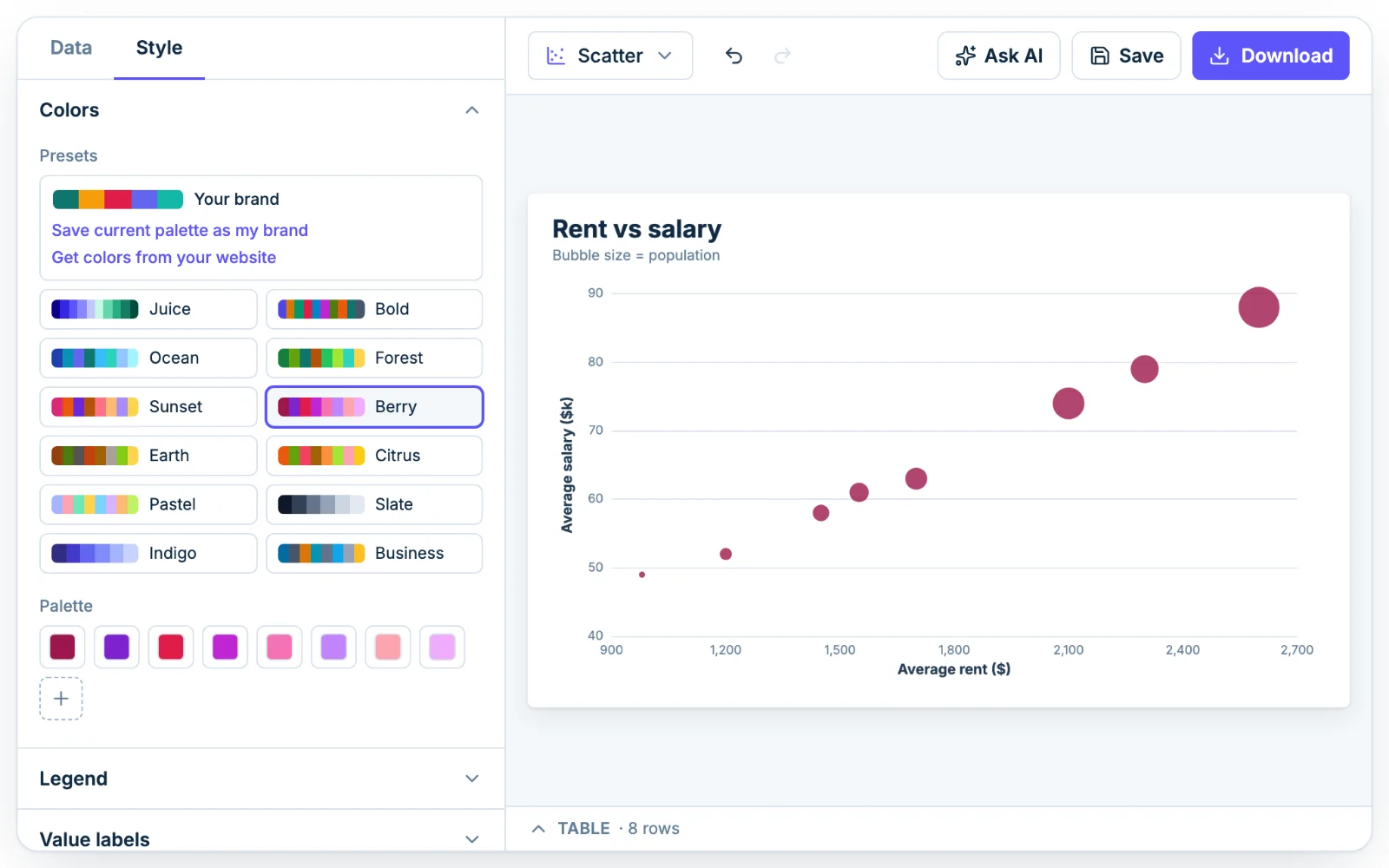Edit the light violet palette swatch
This screenshot has width=1389, height=868.
pyautogui.click(x=333, y=647)
